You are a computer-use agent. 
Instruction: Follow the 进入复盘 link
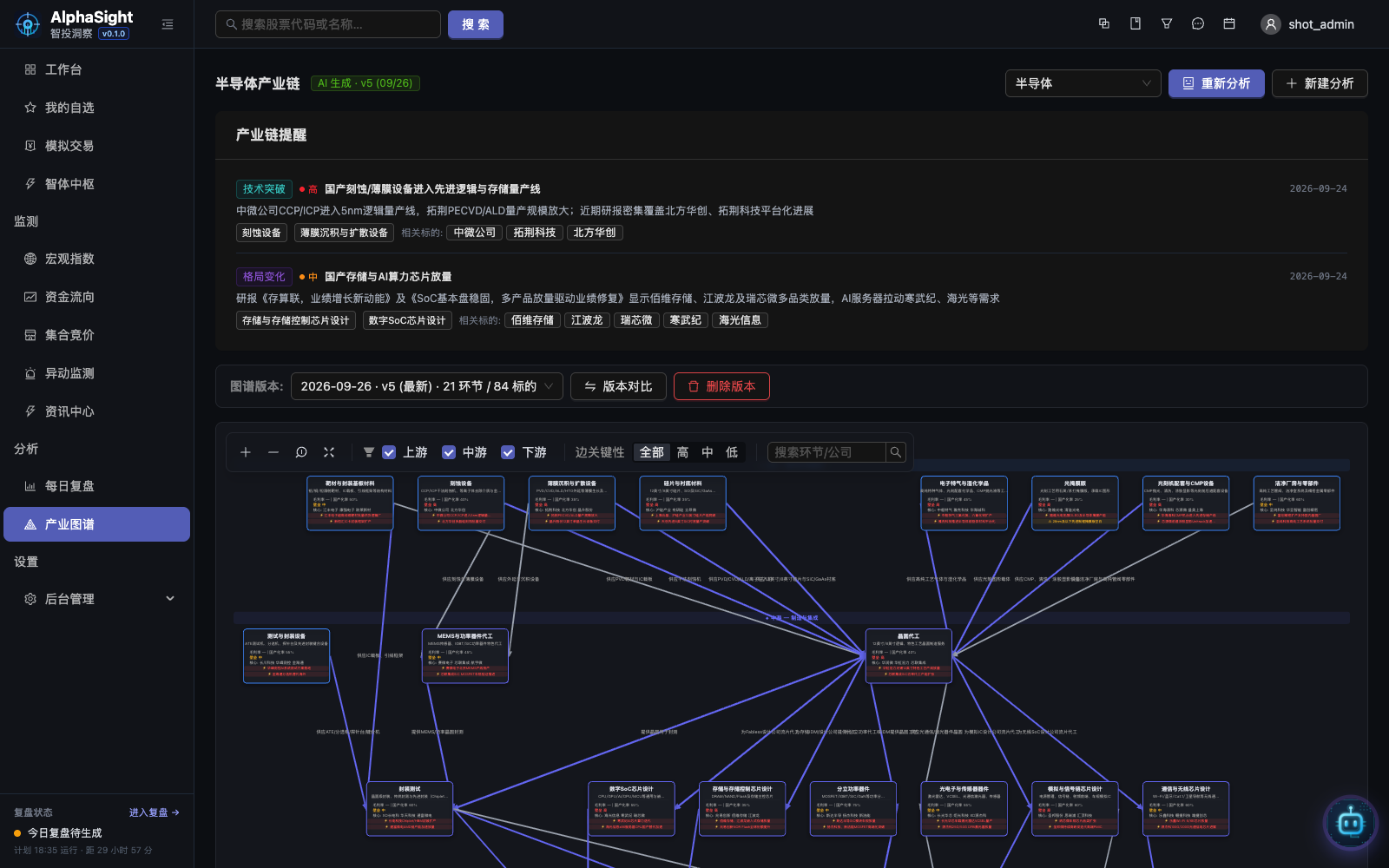click(x=154, y=812)
